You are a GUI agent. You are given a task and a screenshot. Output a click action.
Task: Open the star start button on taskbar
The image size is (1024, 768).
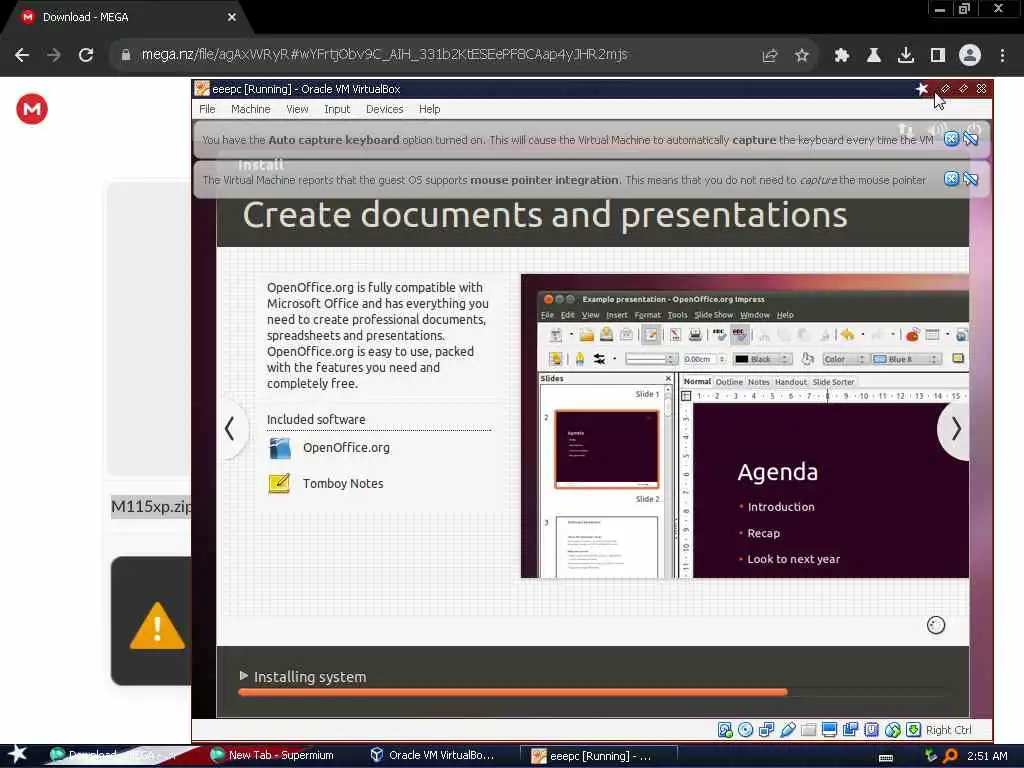click(x=17, y=754)
